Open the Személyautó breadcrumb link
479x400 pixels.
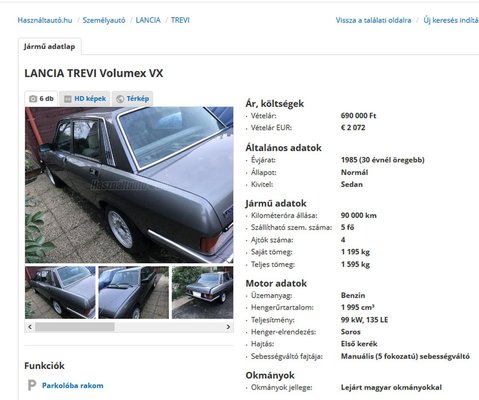(x=104, y=20)
